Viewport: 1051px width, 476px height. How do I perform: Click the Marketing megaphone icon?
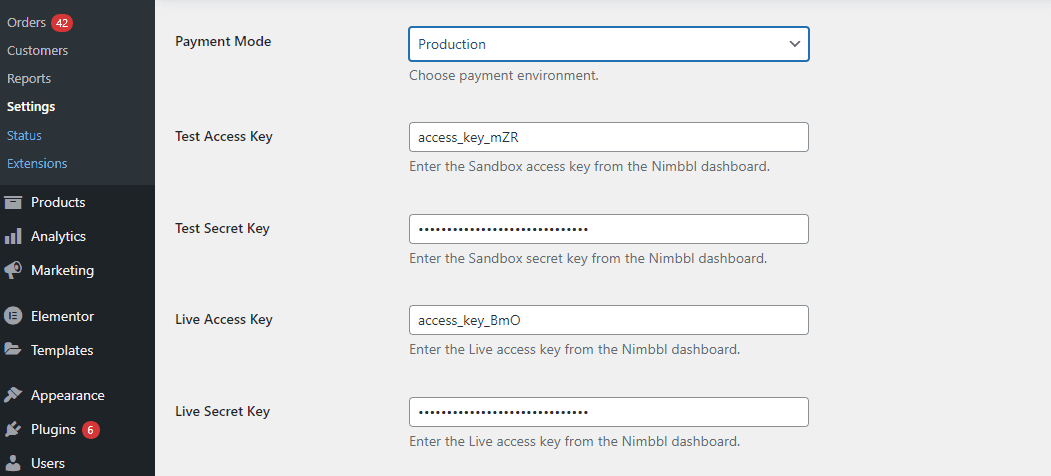[13, 271]
